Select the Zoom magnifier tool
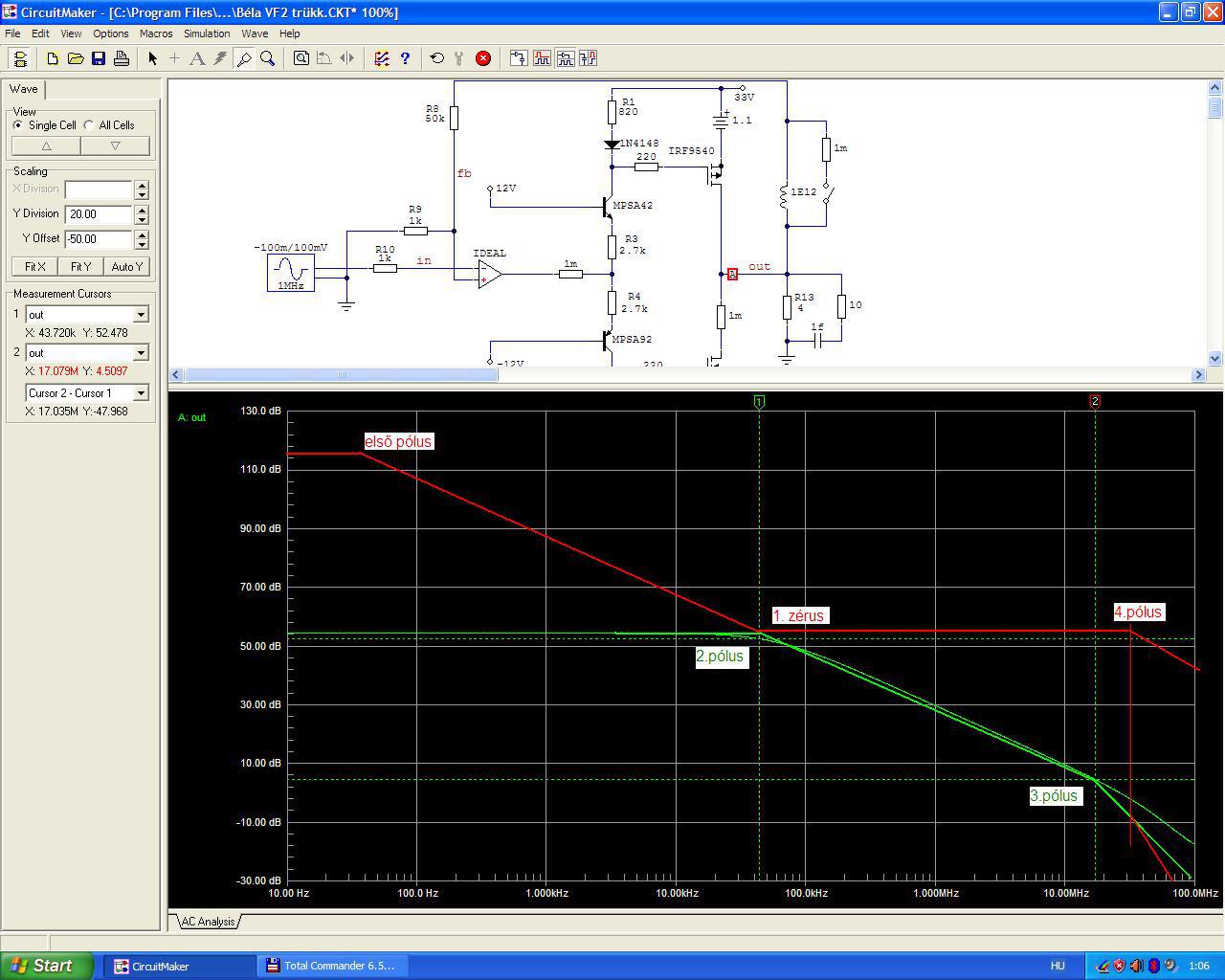 pos(268,58)
